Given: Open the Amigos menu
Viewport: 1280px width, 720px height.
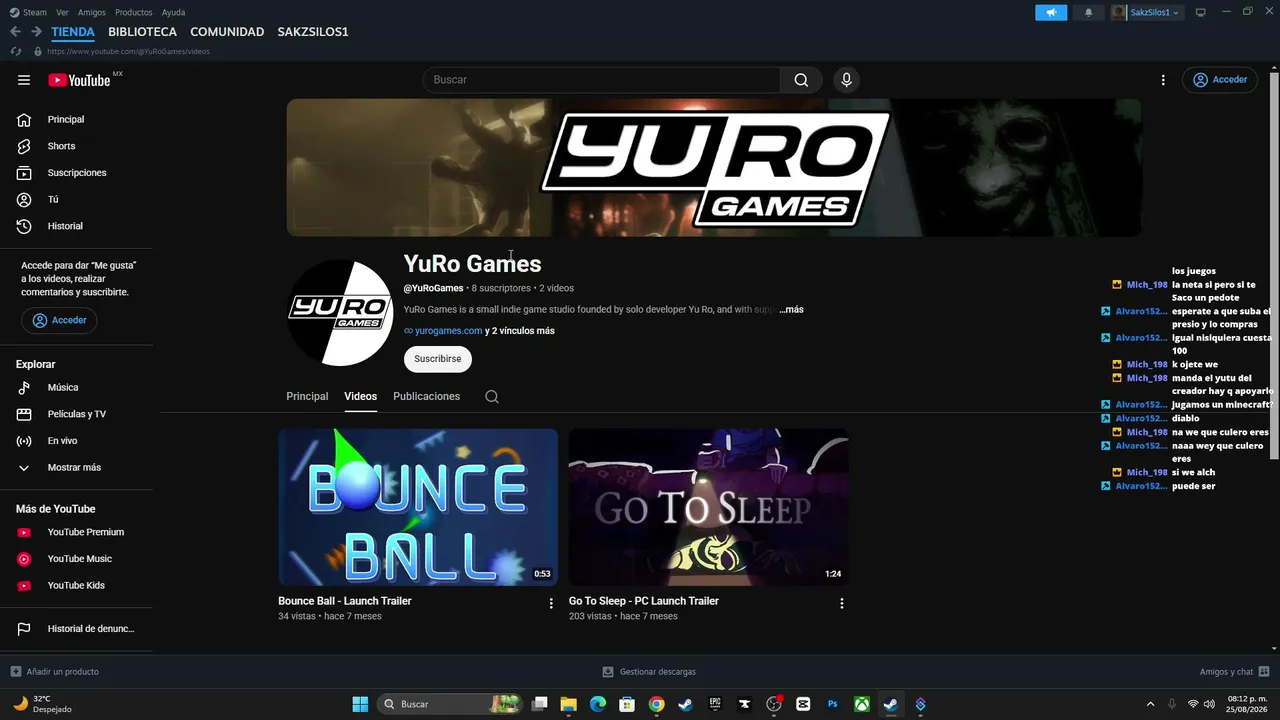Looking at the screenshot, I should [x=92, y=12].
